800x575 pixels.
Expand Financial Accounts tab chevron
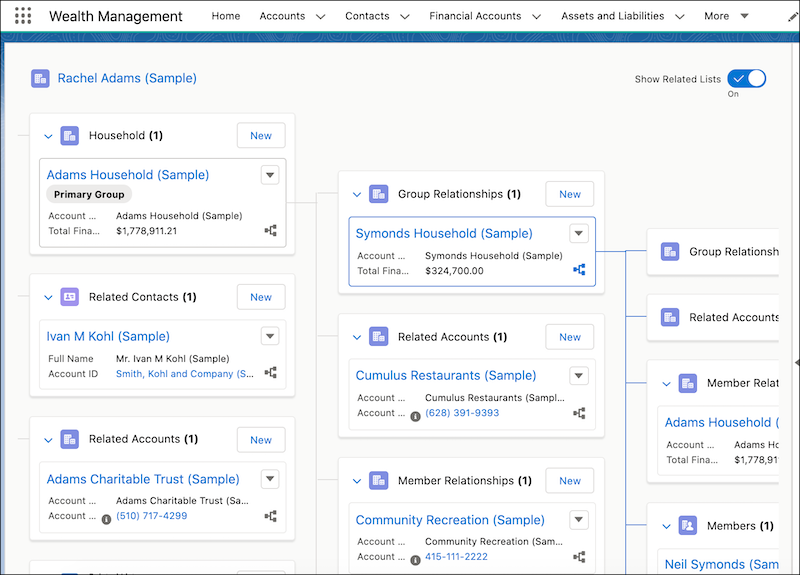click(536, 16)
